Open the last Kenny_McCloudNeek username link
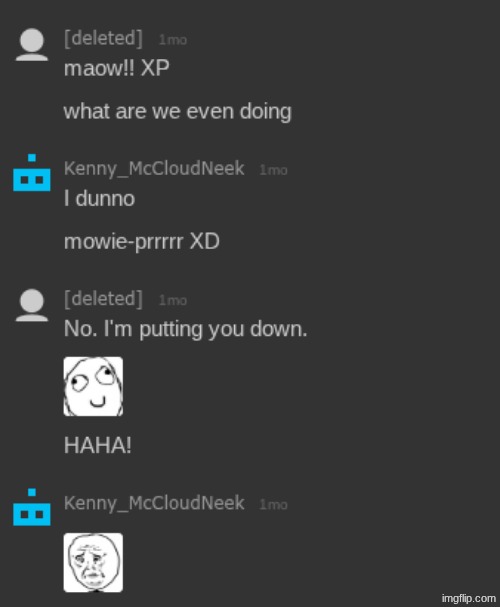 click(x=154, y=503)
